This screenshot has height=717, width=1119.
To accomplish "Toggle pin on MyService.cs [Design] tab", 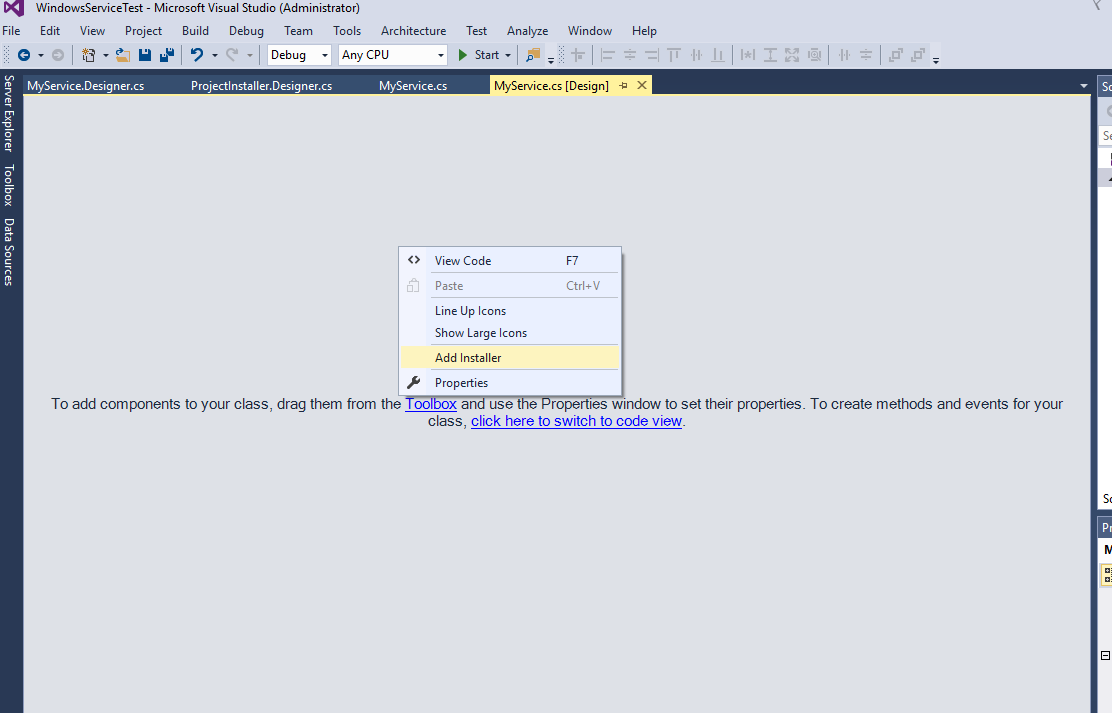I will click(x=623, y=86).
